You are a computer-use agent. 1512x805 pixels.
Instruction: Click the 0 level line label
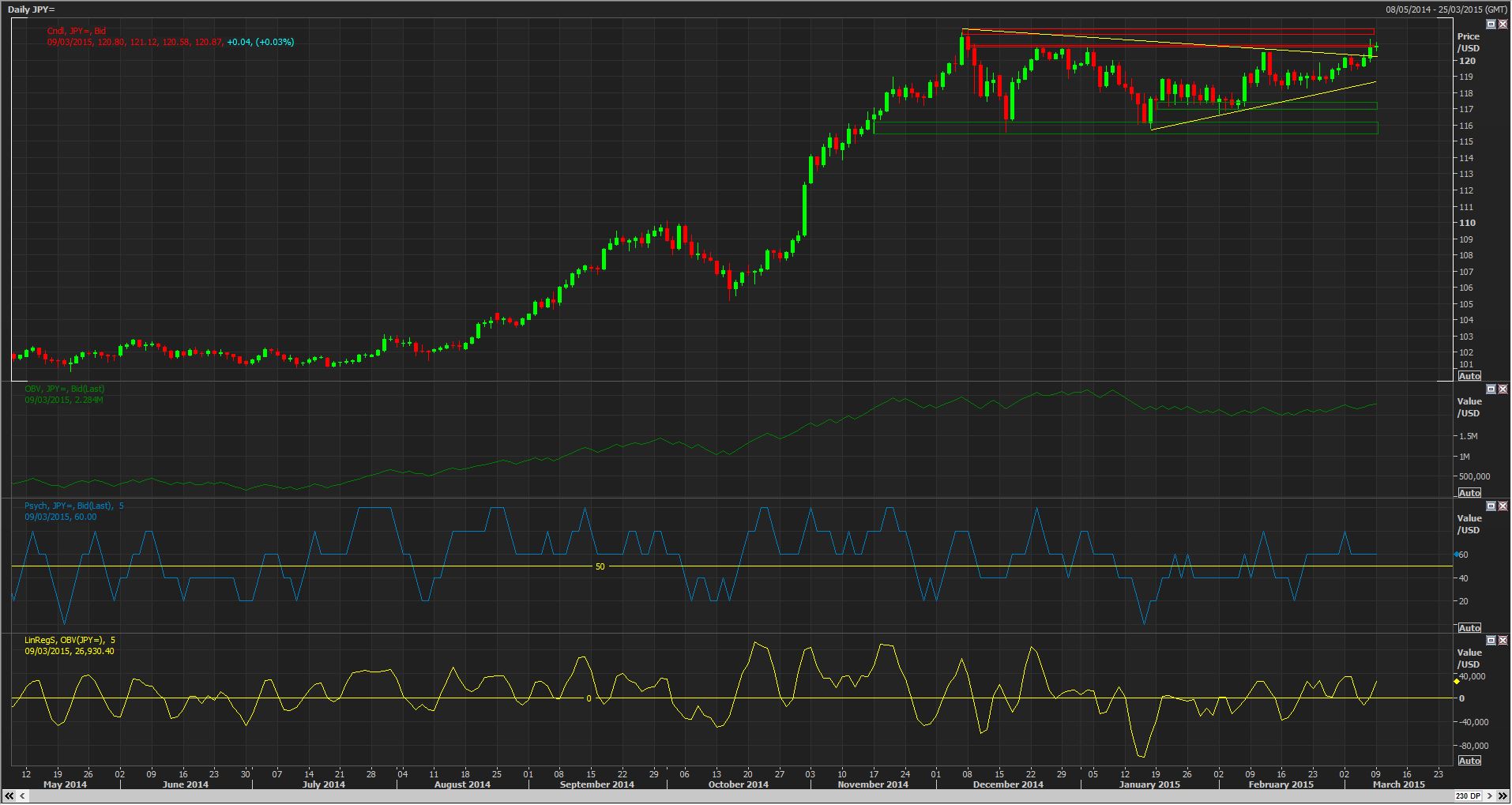coord(589,698)
